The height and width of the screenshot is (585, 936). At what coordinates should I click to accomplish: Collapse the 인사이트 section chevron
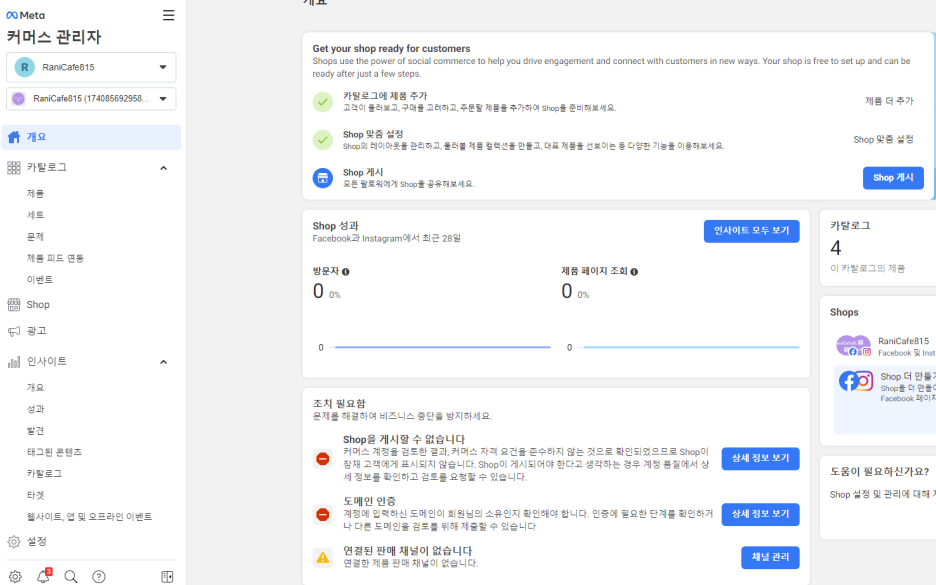tap(164, 362)
